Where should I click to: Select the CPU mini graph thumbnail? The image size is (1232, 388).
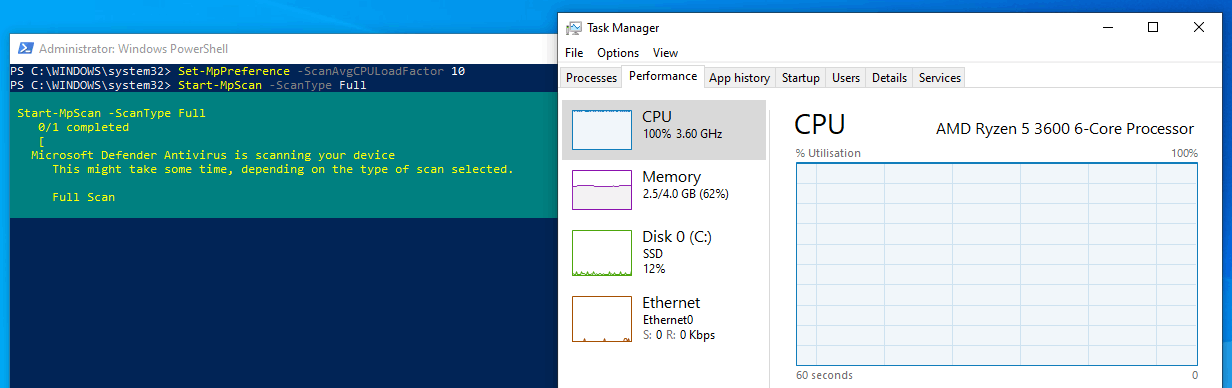pyautogui.click(x=601, y=130)
